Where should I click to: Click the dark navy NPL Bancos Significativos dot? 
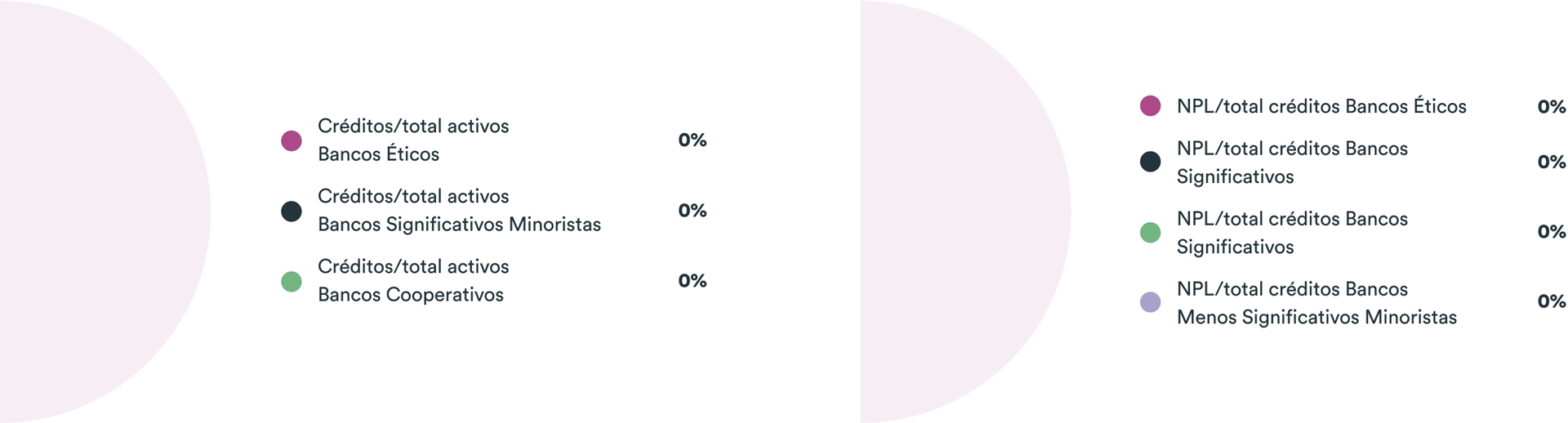pyautogui.click(x=1150, y=162)
